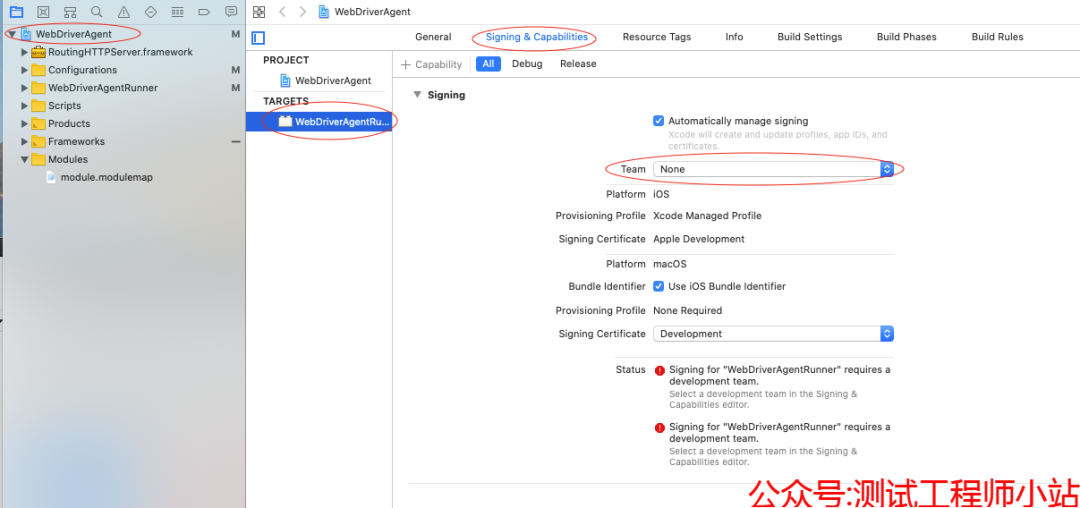Toggle Automatically manage signing checkbox
The width and height of the screenshot is (1080, 508).
click(x=658, y=120)
